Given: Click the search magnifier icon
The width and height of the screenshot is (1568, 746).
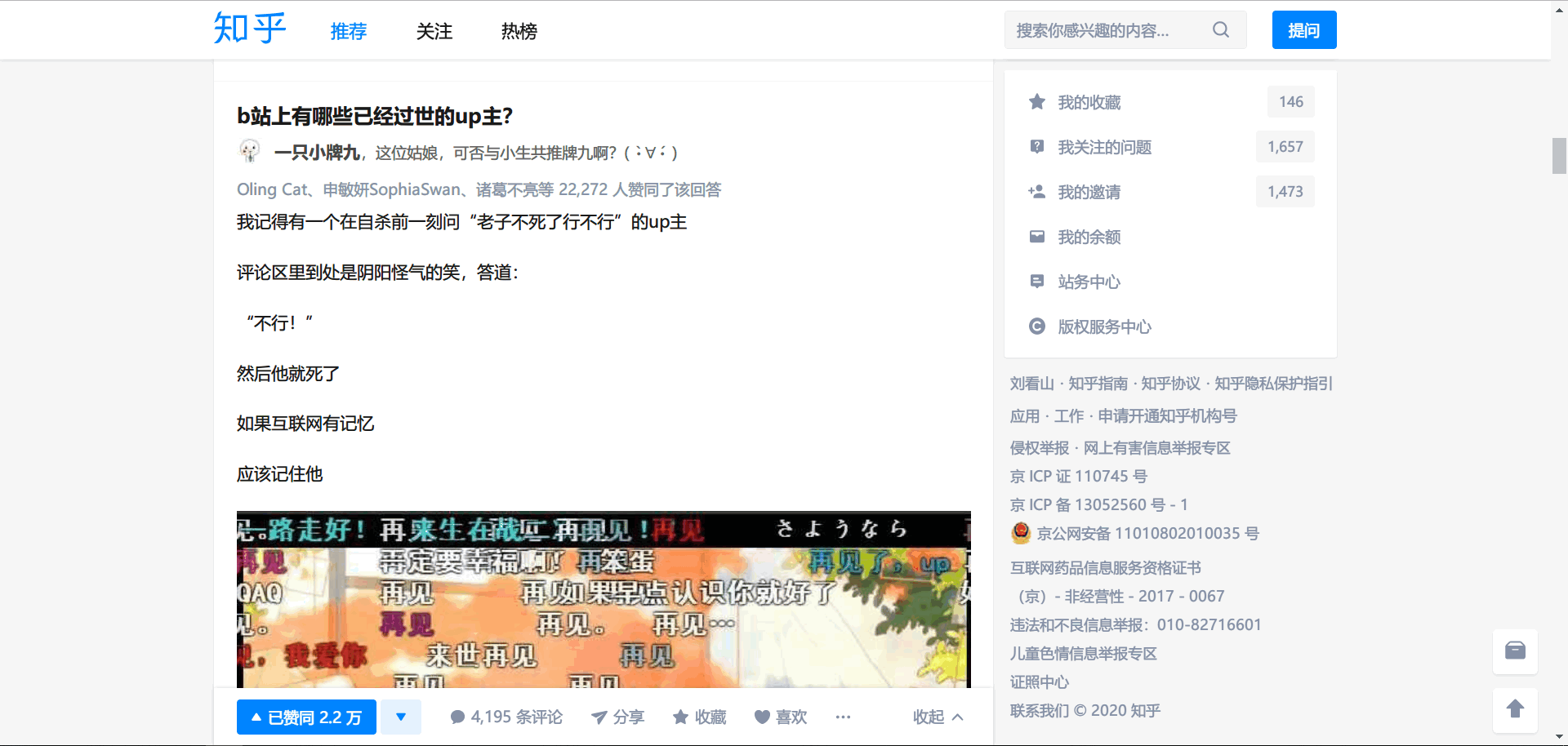Looking at the screenshot, I should point(1220,30).
